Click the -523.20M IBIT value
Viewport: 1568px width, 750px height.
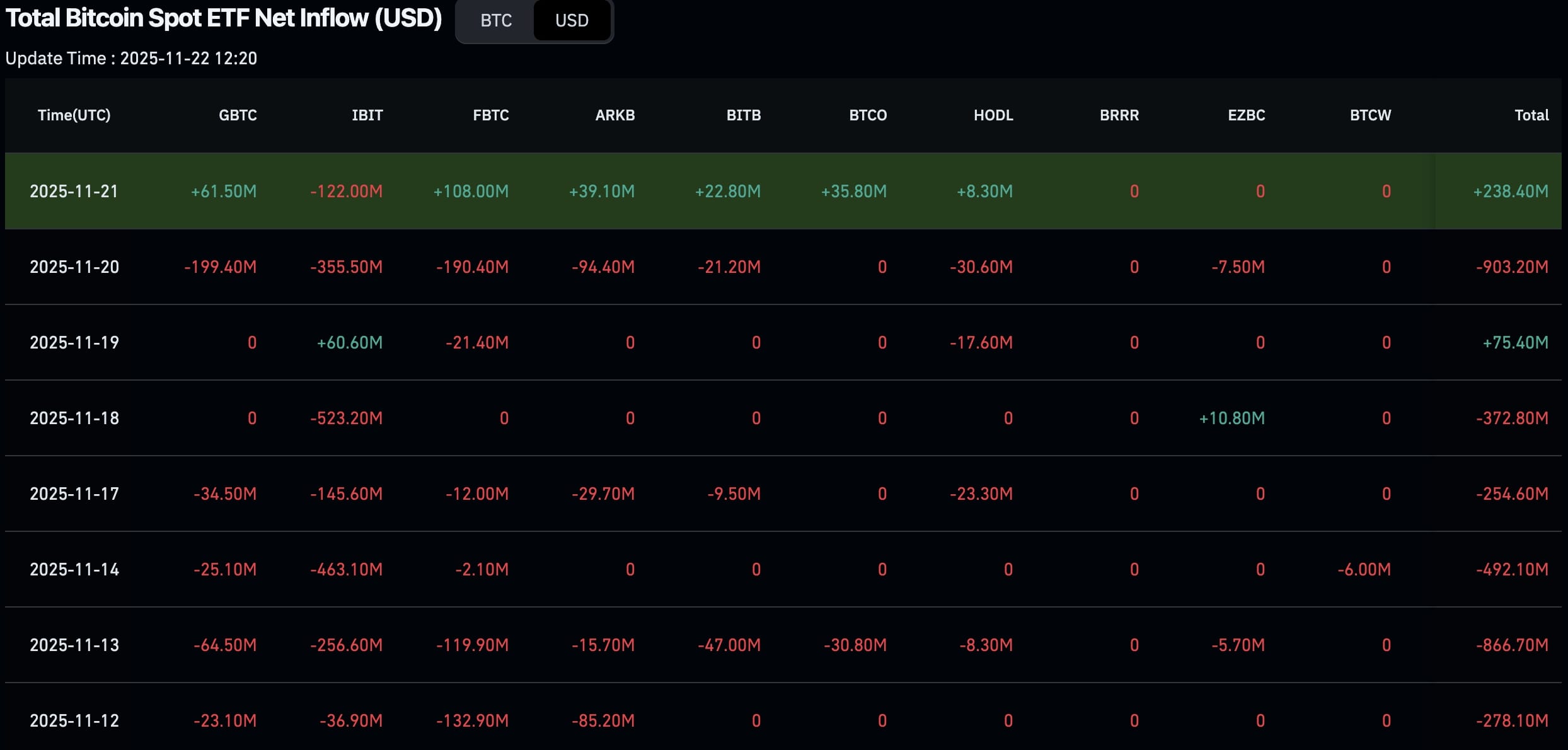346,418
